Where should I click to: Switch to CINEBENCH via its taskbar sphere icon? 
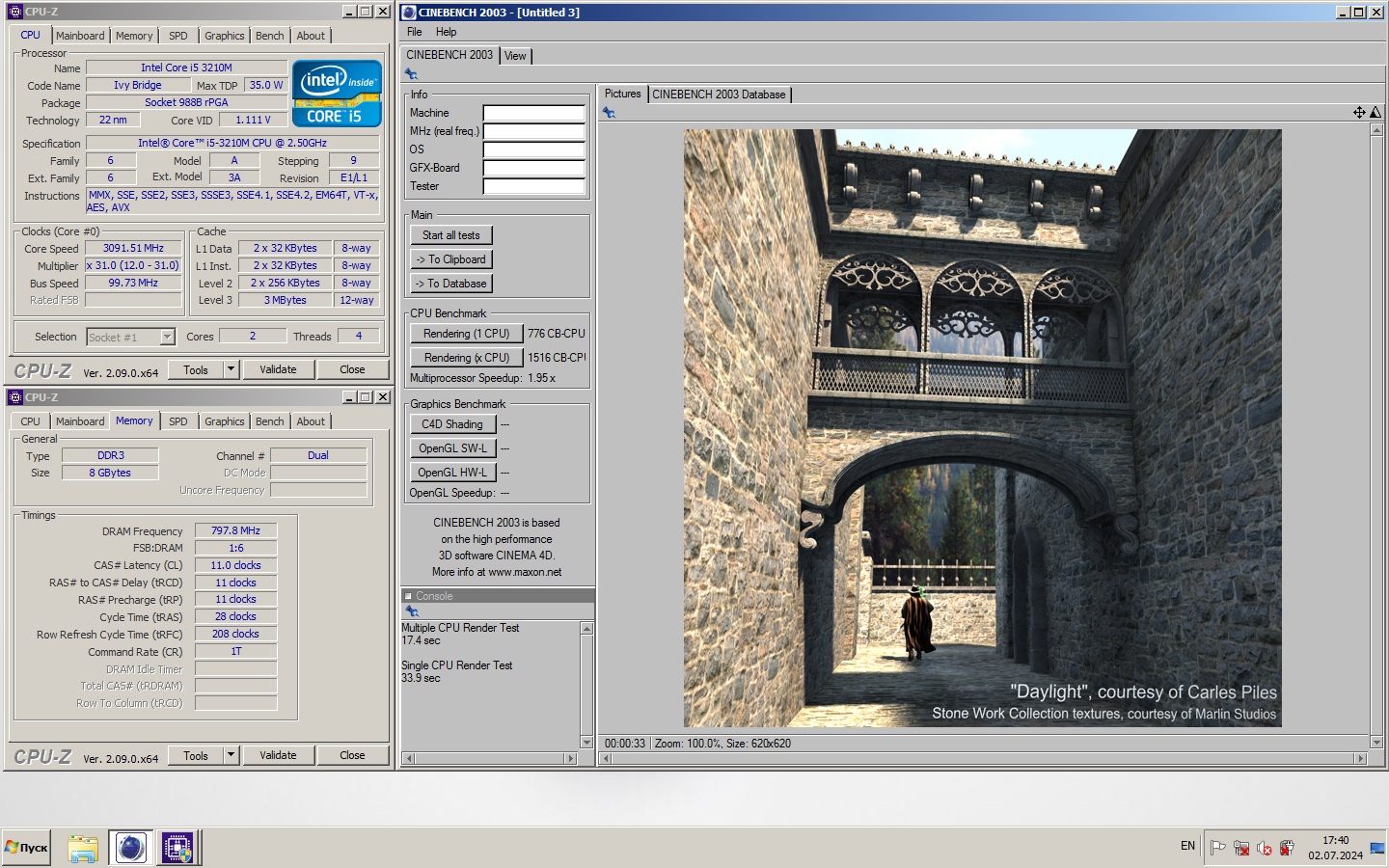[131, 849]
